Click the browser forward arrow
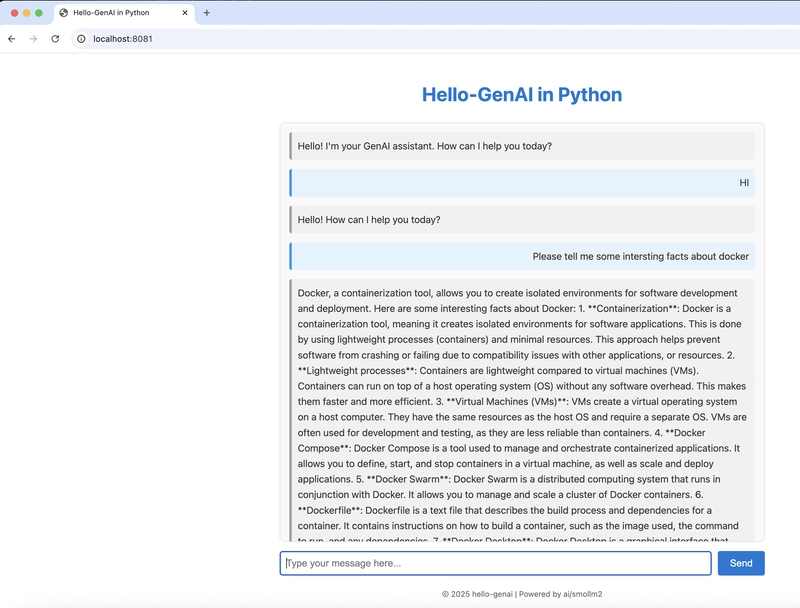The width and height of the screenshot is (800, 608). 33,39
